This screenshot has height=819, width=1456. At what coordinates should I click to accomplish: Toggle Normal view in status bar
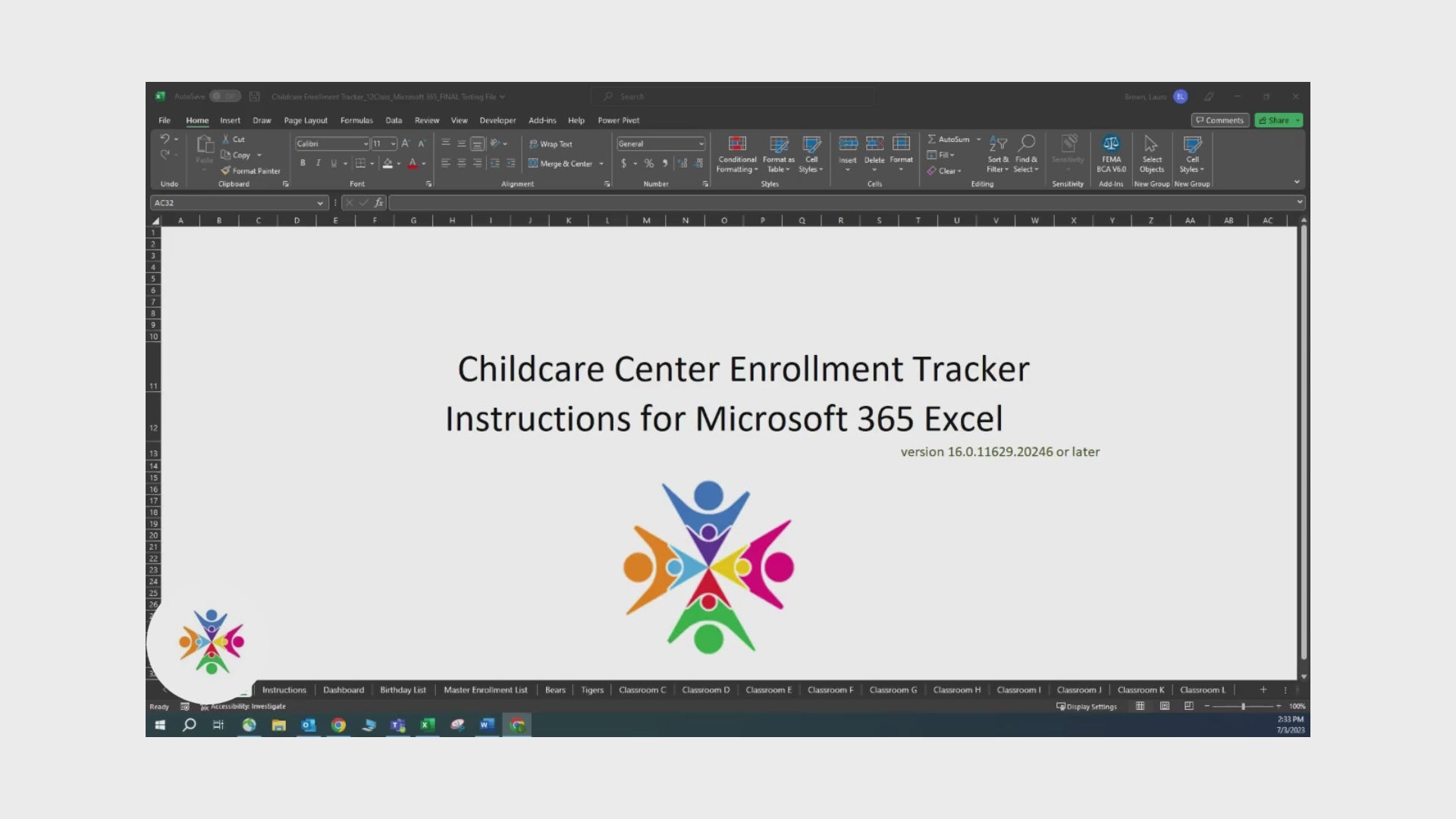[x=1140, y=706]
